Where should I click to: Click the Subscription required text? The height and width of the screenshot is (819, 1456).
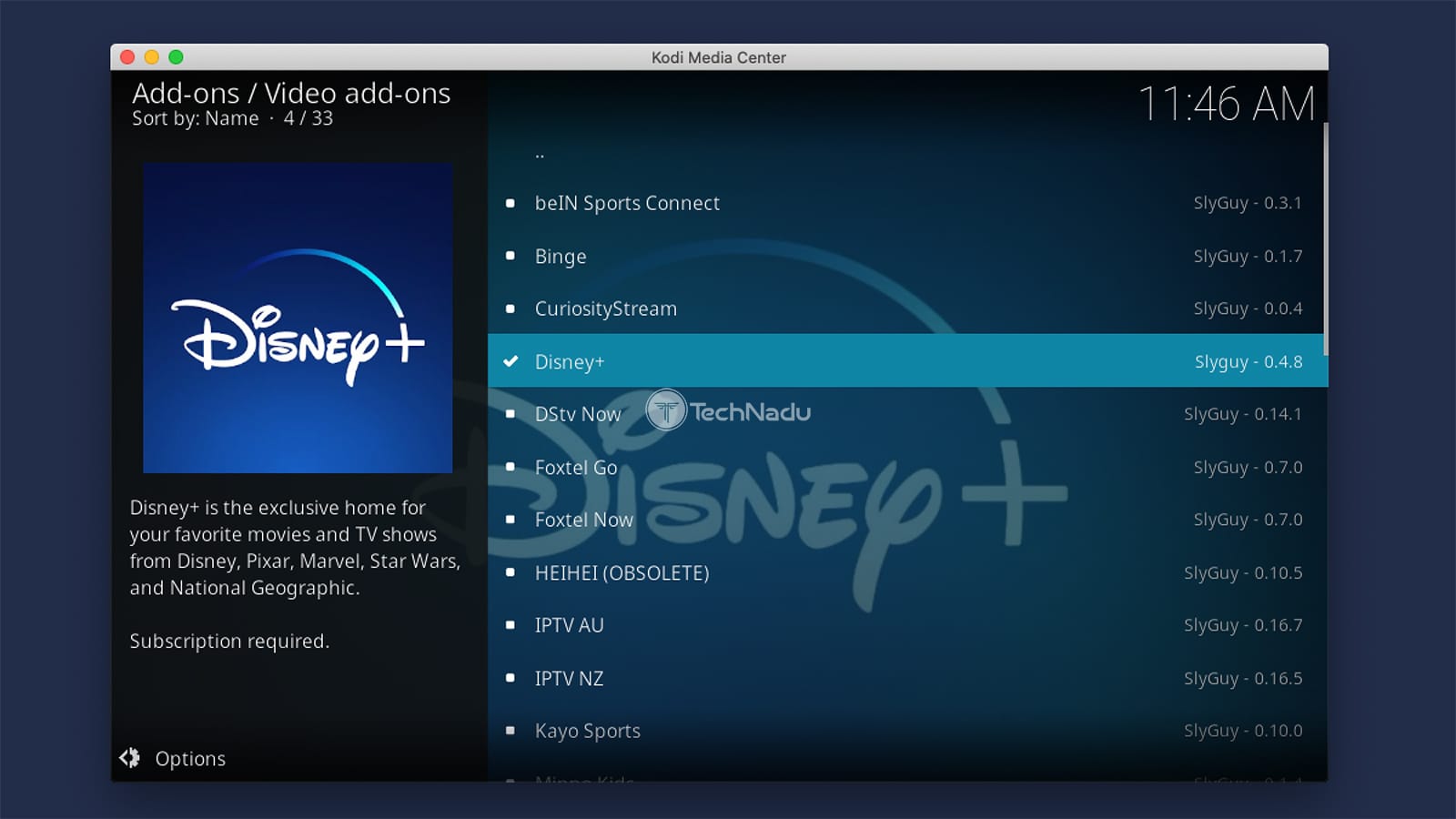click(229, 642)
